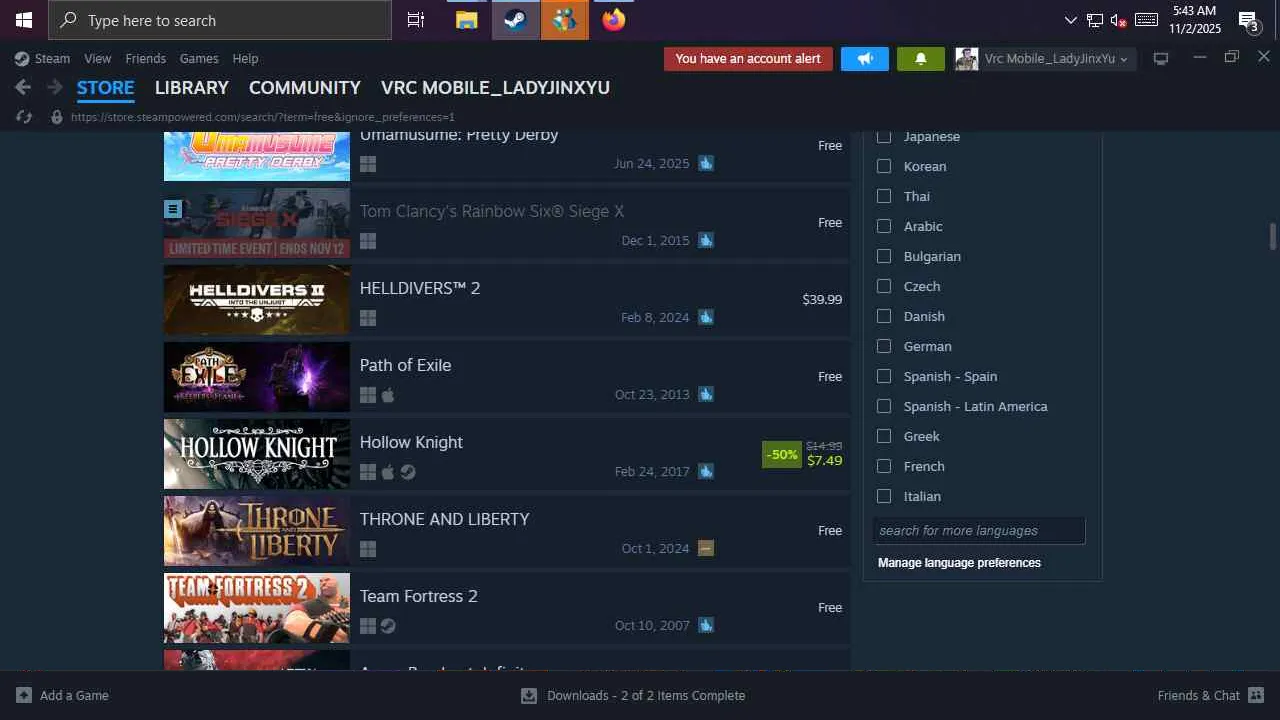Image resolution: width=1280 pixels, height=720 pixels.
Task: Open the Team Fortress 2 game thumbnail
Action: (257, 608)
